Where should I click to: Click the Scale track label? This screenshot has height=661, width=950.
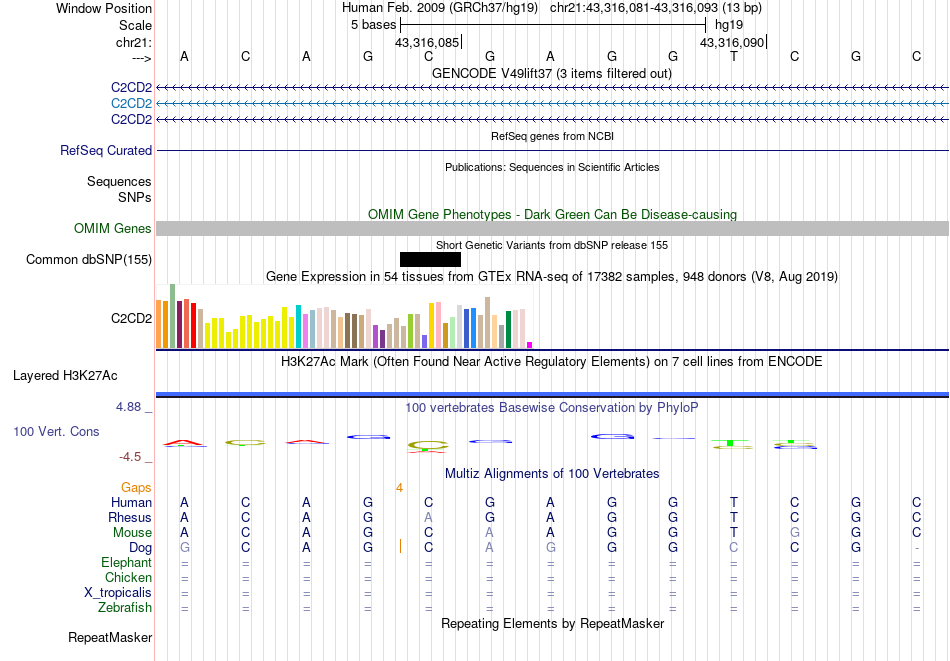click(135, 25)
